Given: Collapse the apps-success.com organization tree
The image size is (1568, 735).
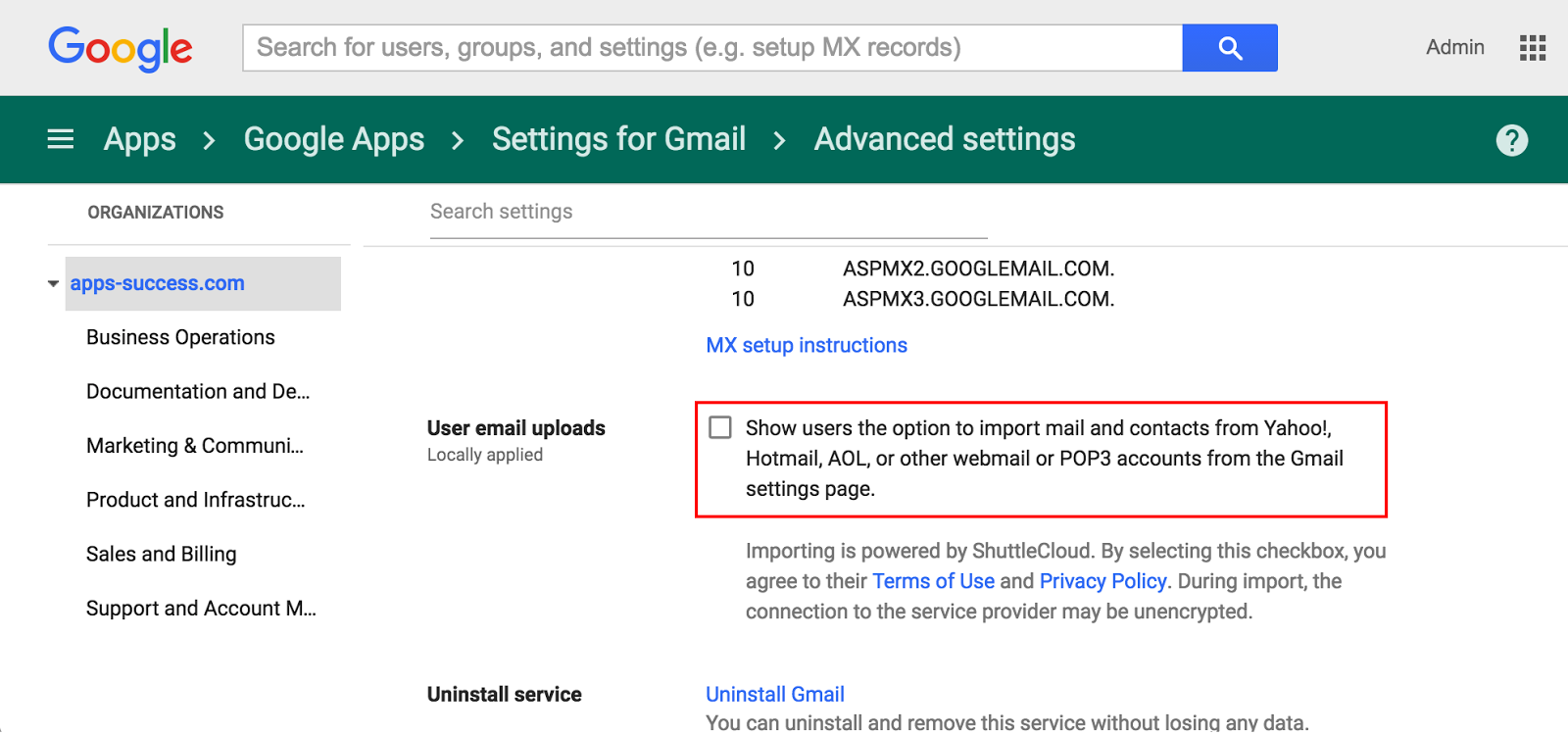Looking at the screenshot, I should (x=53, y=283).
